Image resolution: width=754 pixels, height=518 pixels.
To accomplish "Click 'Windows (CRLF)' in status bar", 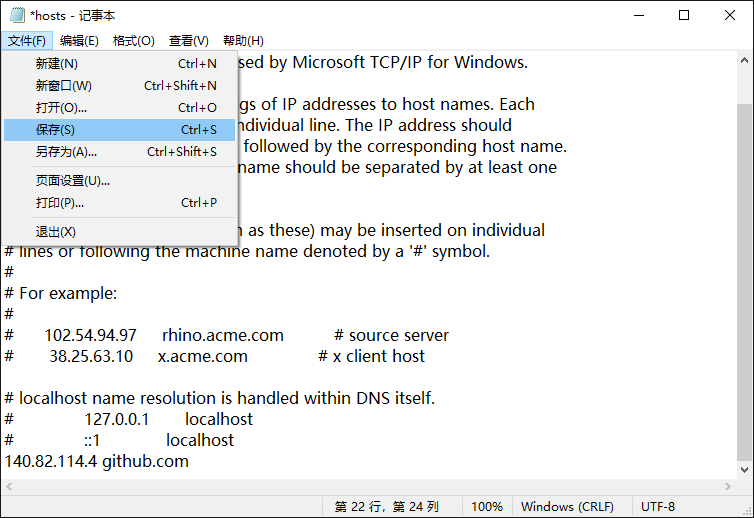I will pos(567,507).
